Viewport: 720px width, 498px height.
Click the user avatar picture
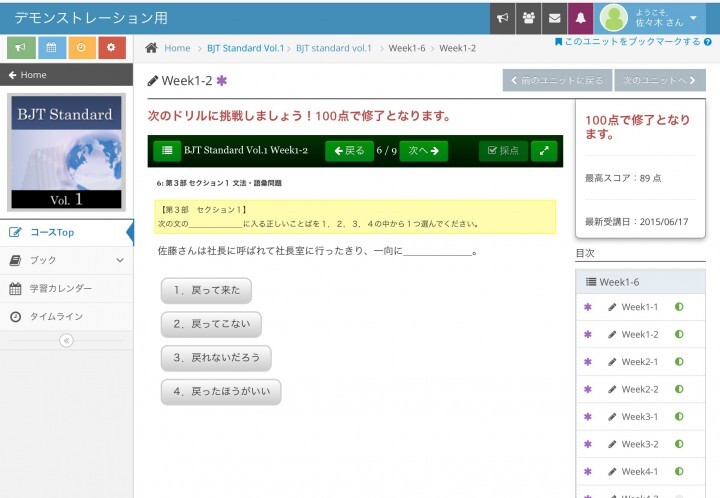point(613,18)
